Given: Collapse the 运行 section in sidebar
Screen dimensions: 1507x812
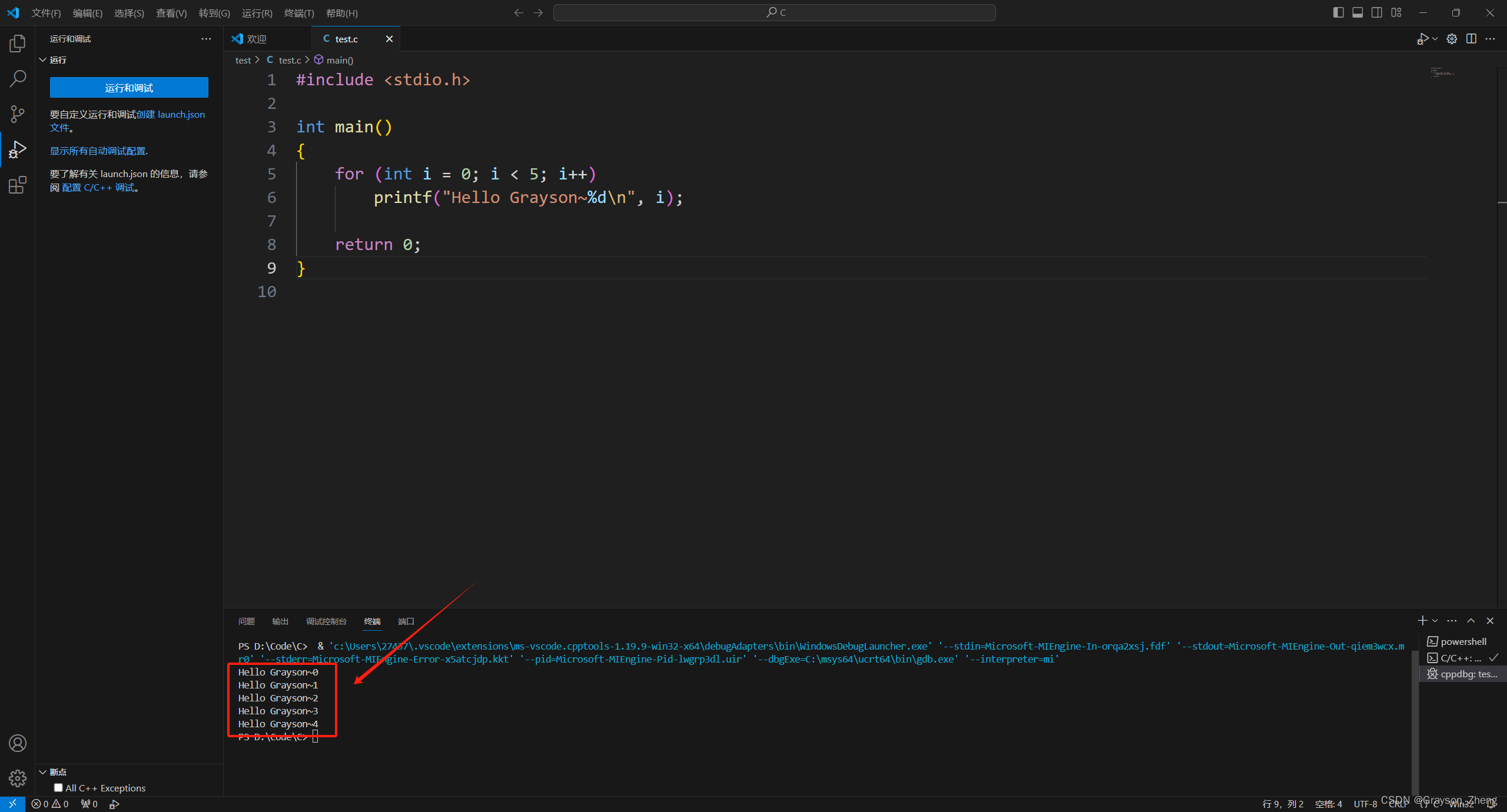Looking at the screenshot, I should point(43,60).
